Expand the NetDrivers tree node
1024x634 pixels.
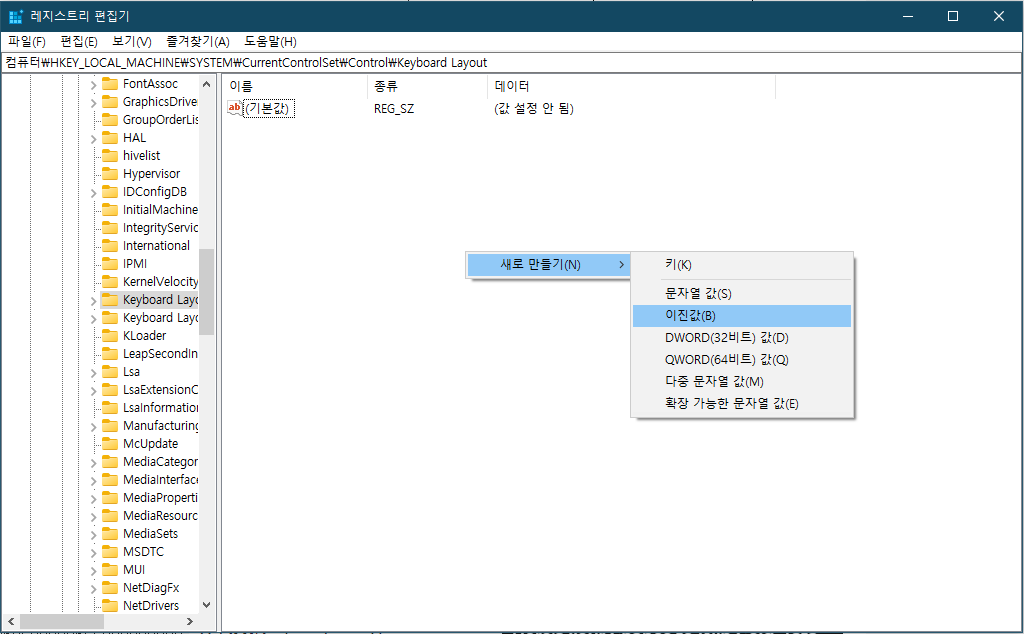point(94,605)
